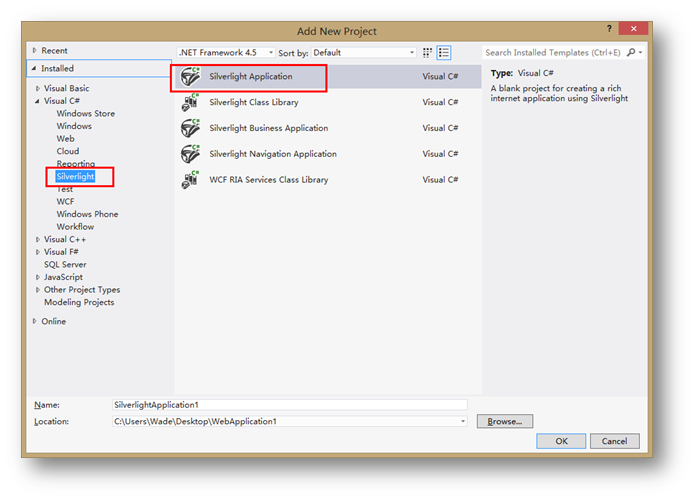695x500 pixels.
Task: Choose Silverlight Business Application template name
Action: point(269,128)
